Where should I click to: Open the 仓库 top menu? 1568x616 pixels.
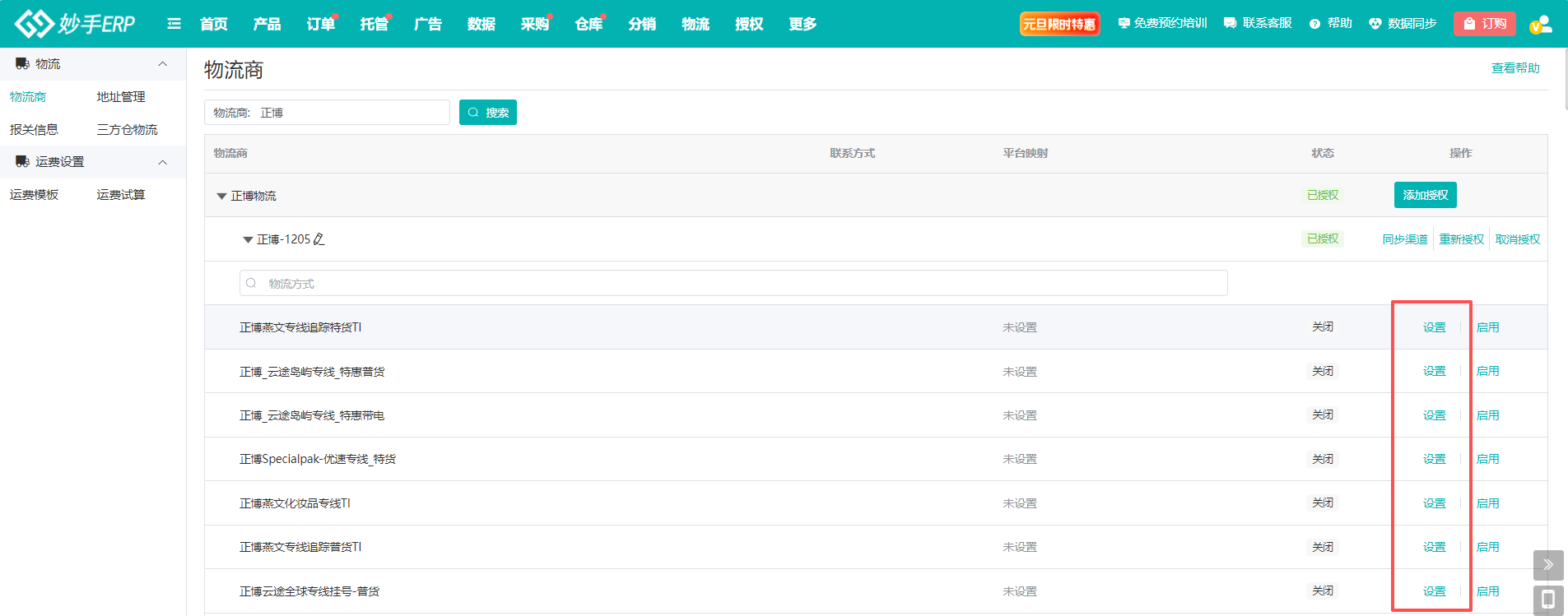coord(588,24)
